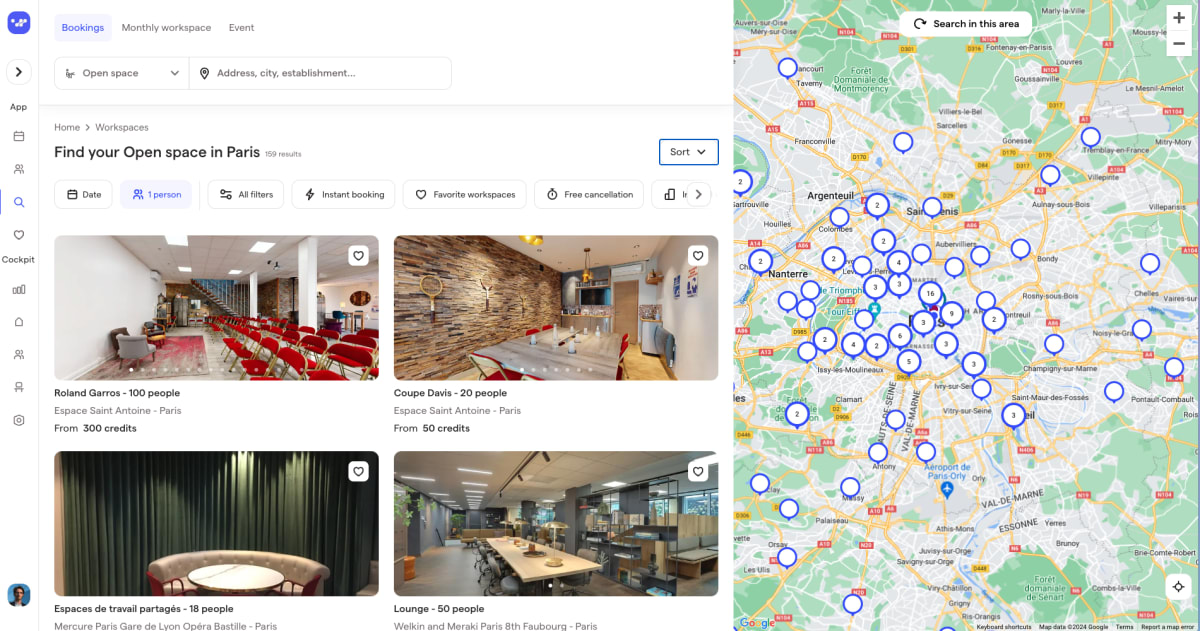This screenshot has width=1200, height=631.
Task: Open Coupe Davis photo
Action: coord(556,308)
